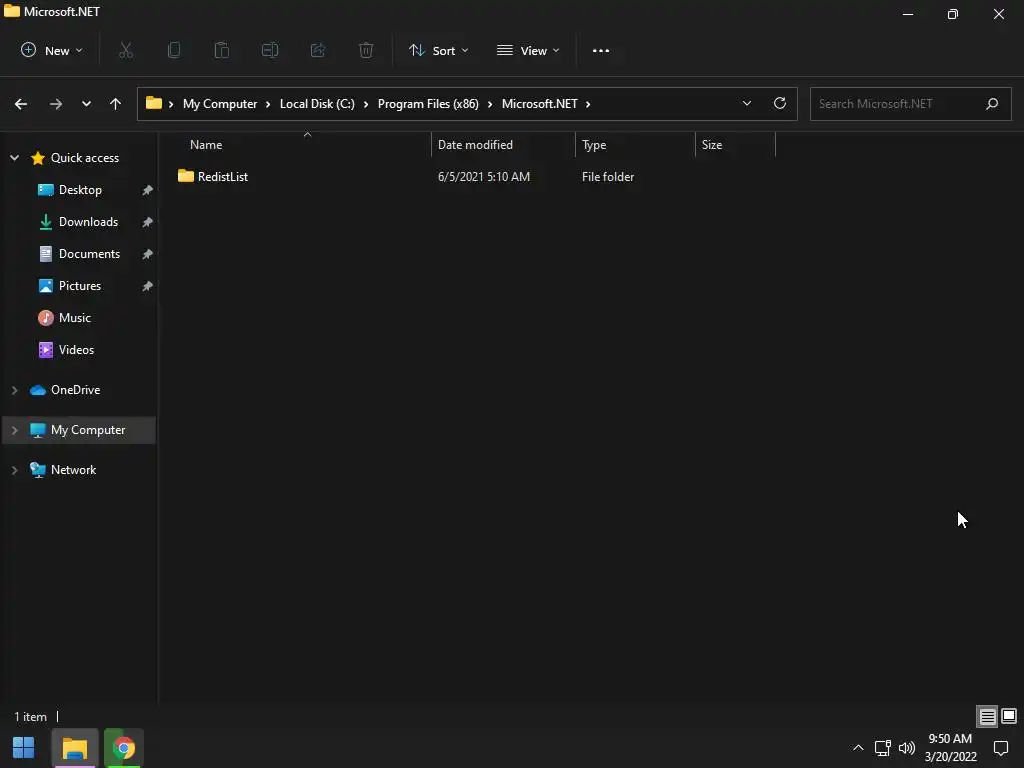This screenshot has height=768, width=1024.
Task: Expand OneDrive tree node
Action: pos(14,390)
